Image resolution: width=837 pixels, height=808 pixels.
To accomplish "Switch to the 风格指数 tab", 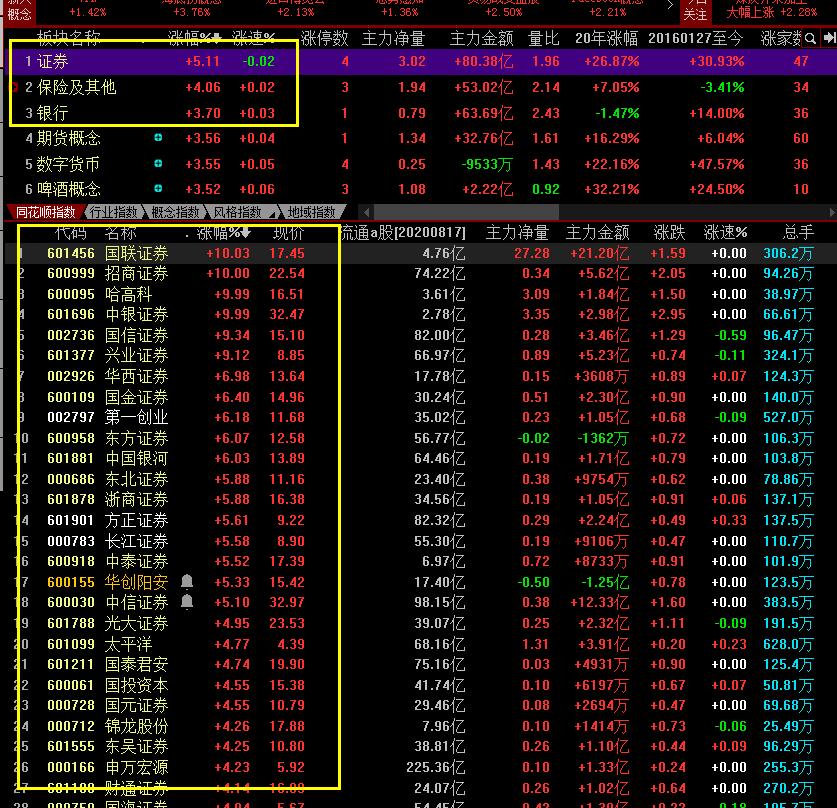I will tap(238, 212).
